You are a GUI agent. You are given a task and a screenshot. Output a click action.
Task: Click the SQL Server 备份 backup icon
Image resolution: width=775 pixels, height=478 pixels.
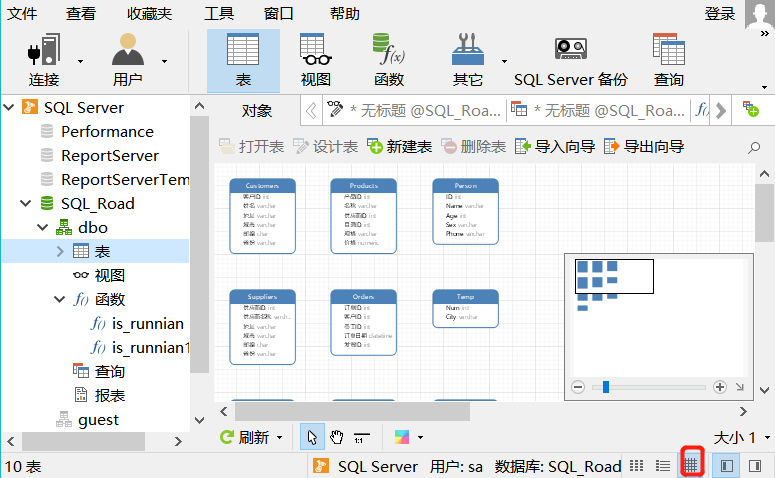(570, 58)
